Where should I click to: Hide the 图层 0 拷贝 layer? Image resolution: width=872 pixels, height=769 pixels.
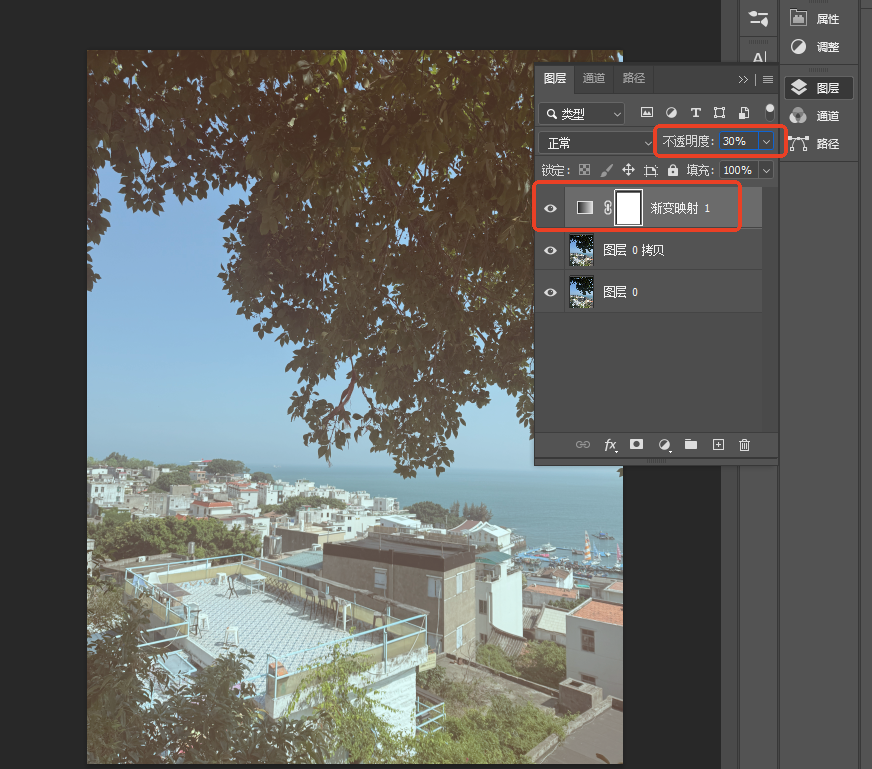(x=550, y=250)
